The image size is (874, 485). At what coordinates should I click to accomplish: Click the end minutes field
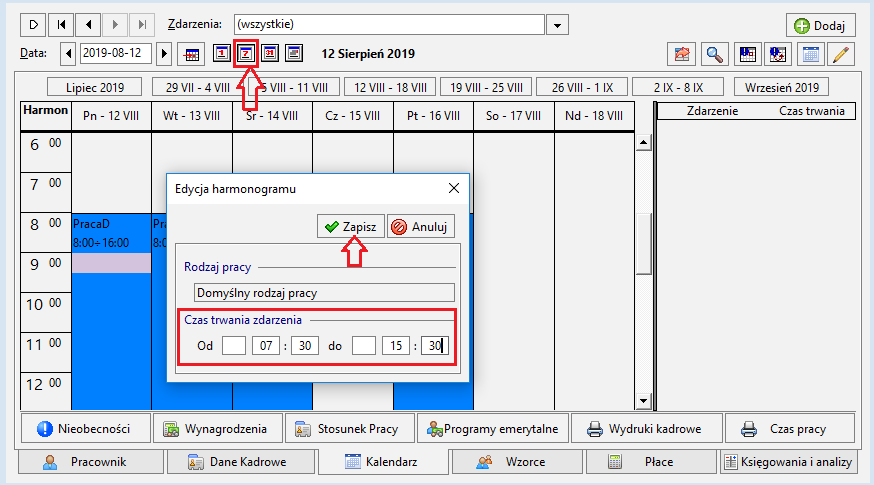pos(435,346)
